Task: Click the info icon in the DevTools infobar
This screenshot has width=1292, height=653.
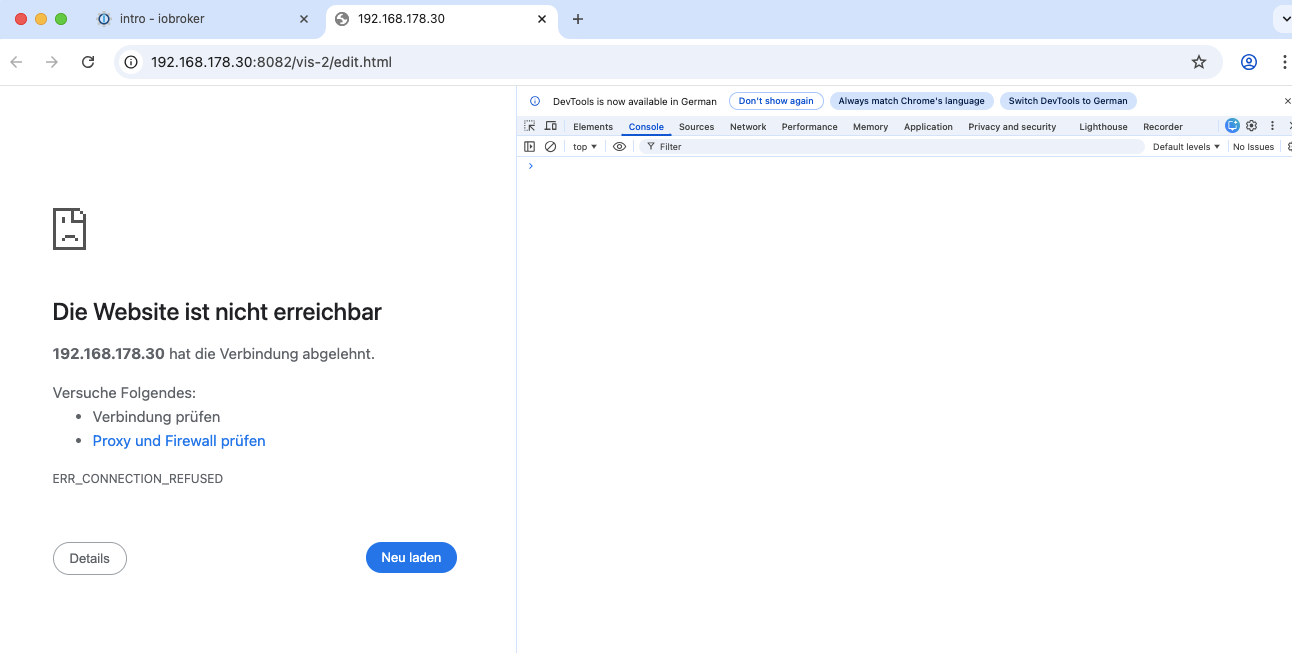Action: tap(535, 101)
